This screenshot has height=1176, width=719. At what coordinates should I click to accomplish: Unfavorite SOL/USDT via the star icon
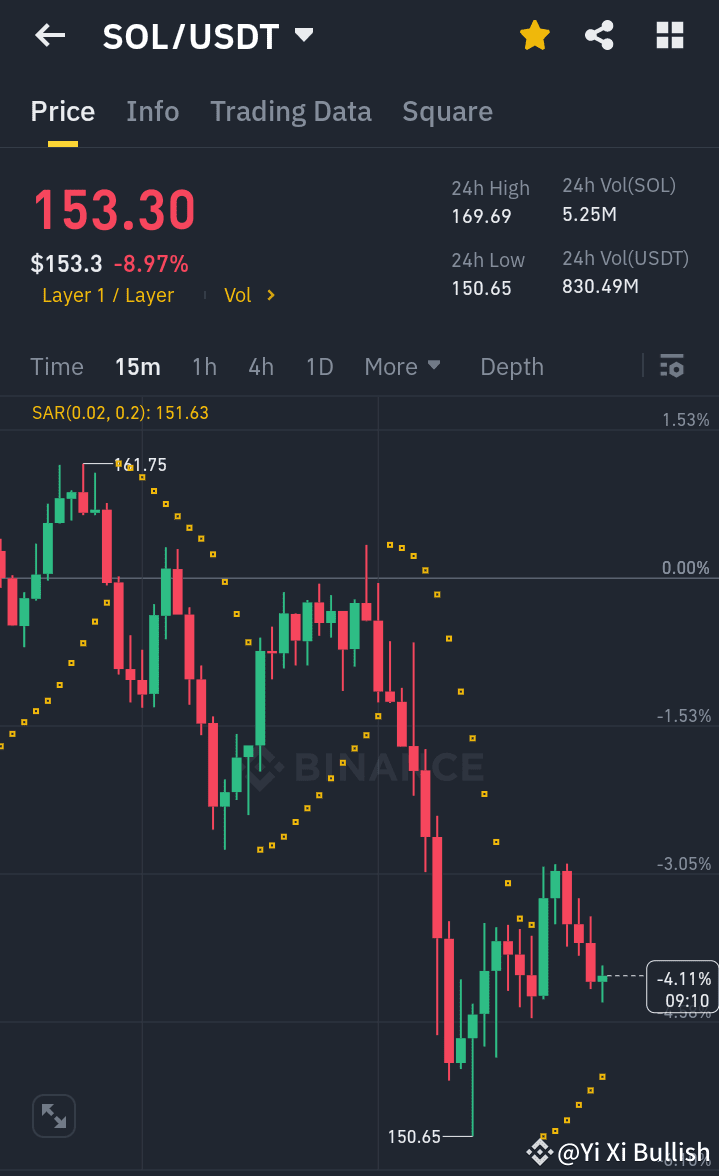(535, 35)
